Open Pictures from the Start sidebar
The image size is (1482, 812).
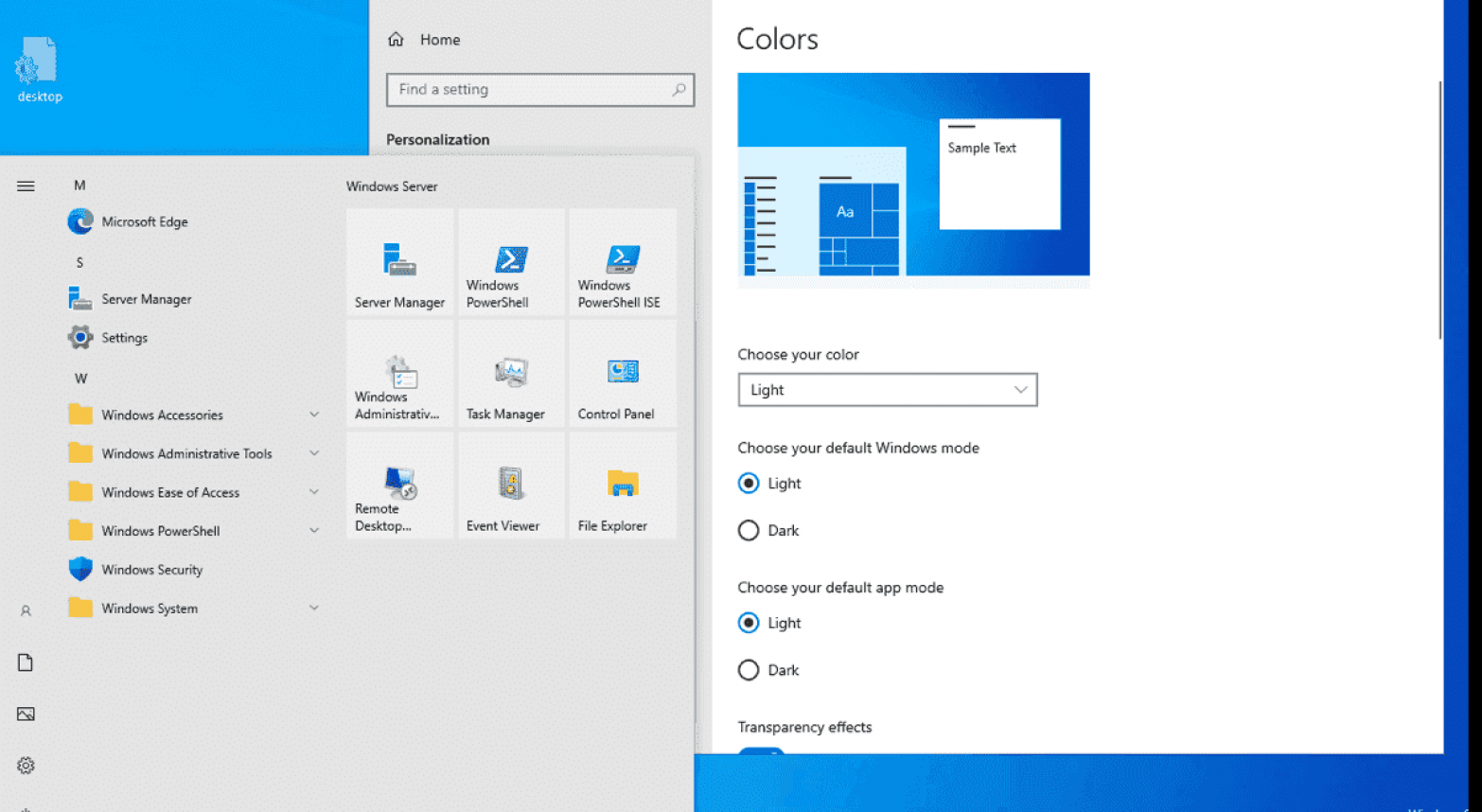click(26, 715)
